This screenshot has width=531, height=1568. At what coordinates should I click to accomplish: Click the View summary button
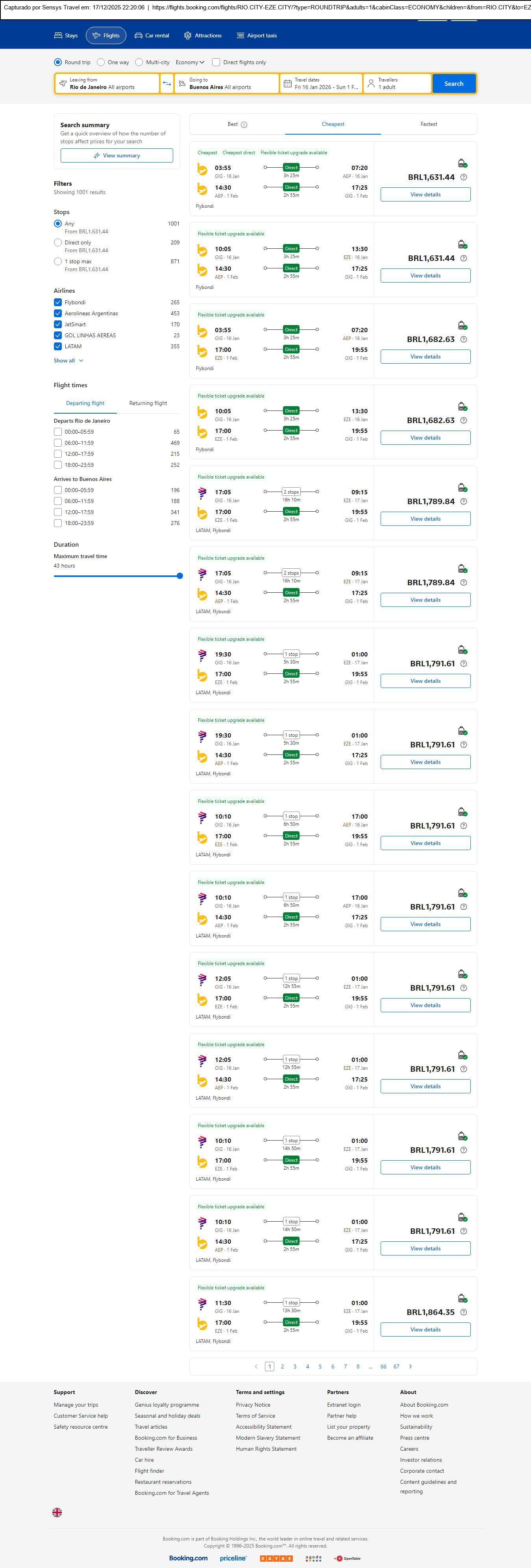pyautogui.click(x=116, y=156)
